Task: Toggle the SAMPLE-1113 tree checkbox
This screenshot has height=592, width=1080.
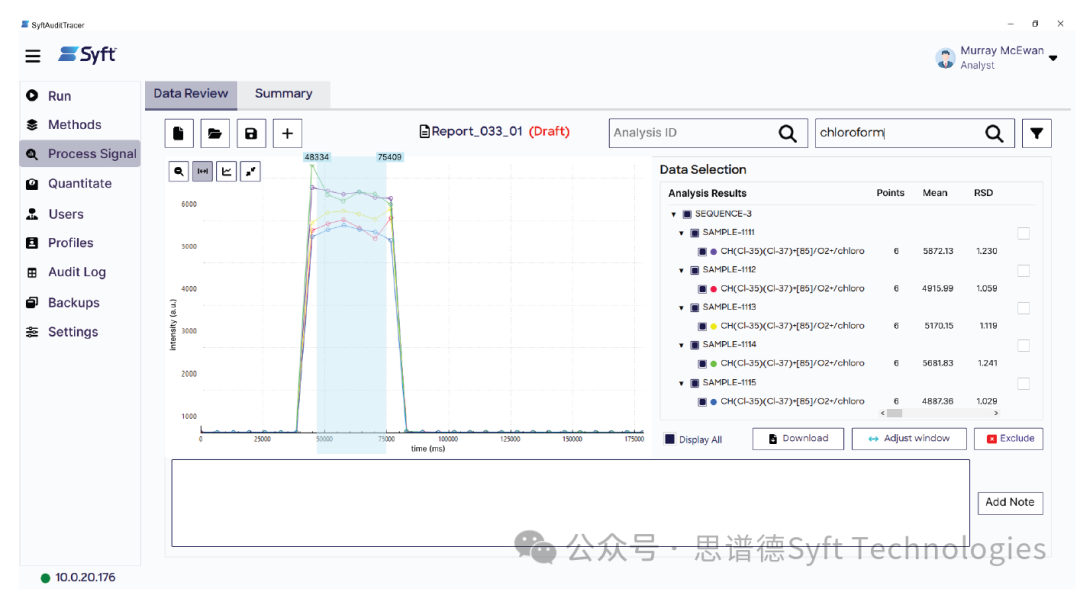Action: pyautogui.click(x=694, y=307)
